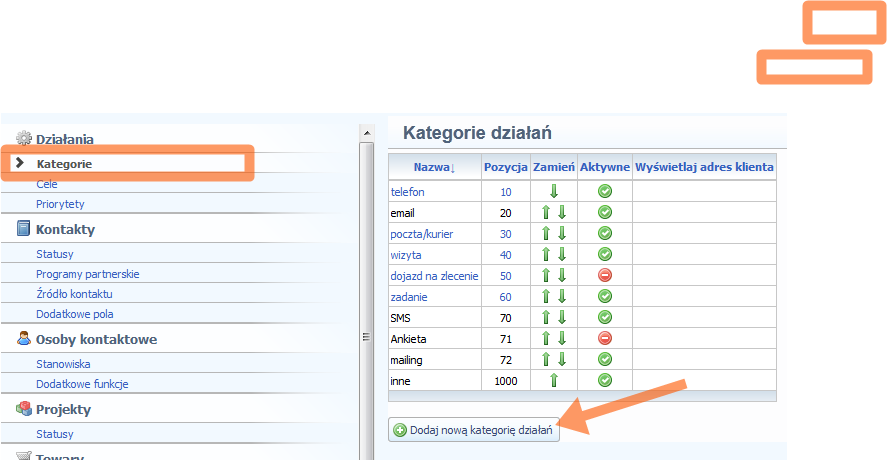Move email category up with green arrow
The image size is (887, 460).
pos(546,213)
